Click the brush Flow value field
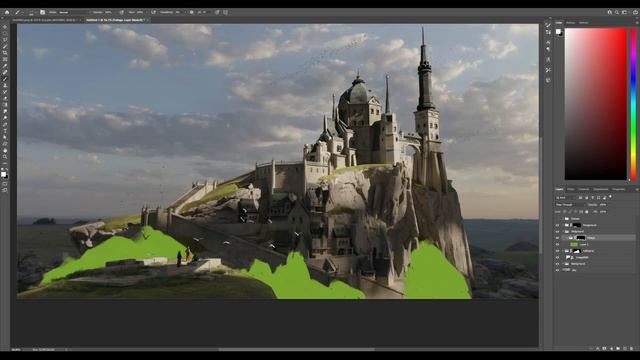This screenshot has height=360, width=640. (140, 12)
